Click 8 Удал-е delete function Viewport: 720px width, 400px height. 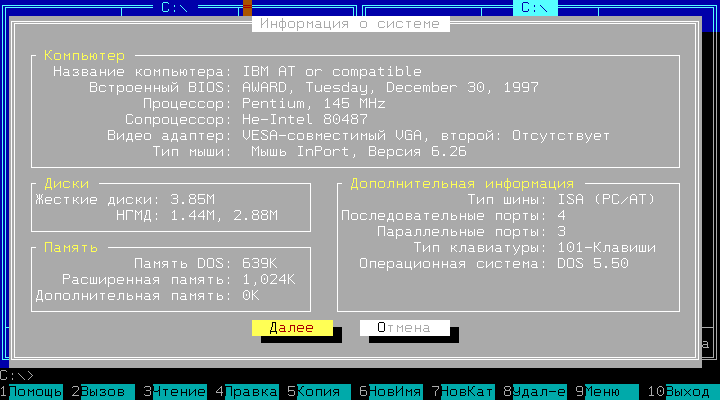pos(539,391)
